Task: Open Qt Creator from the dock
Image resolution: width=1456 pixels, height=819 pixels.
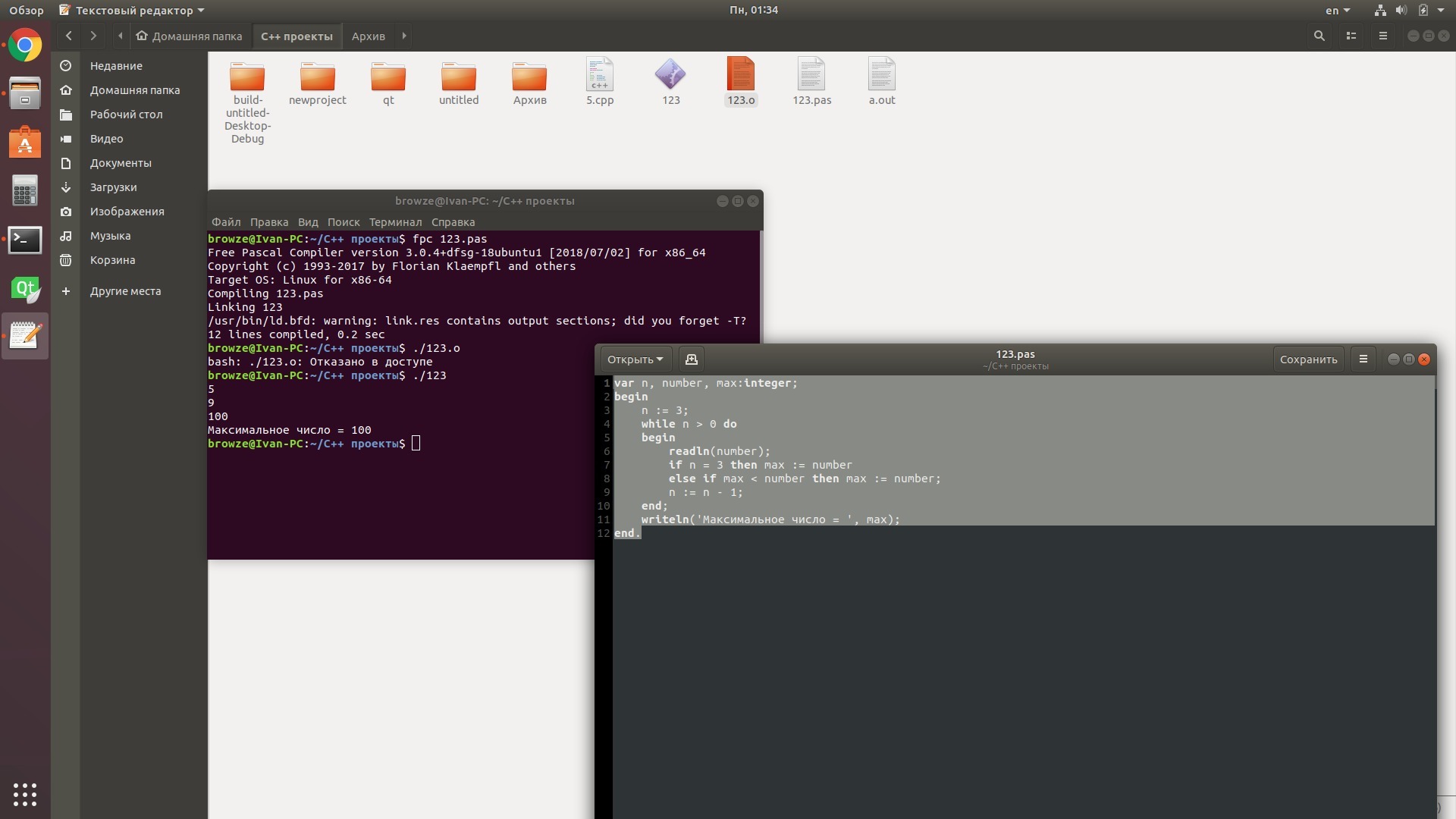Action: (x=25, y=289)
